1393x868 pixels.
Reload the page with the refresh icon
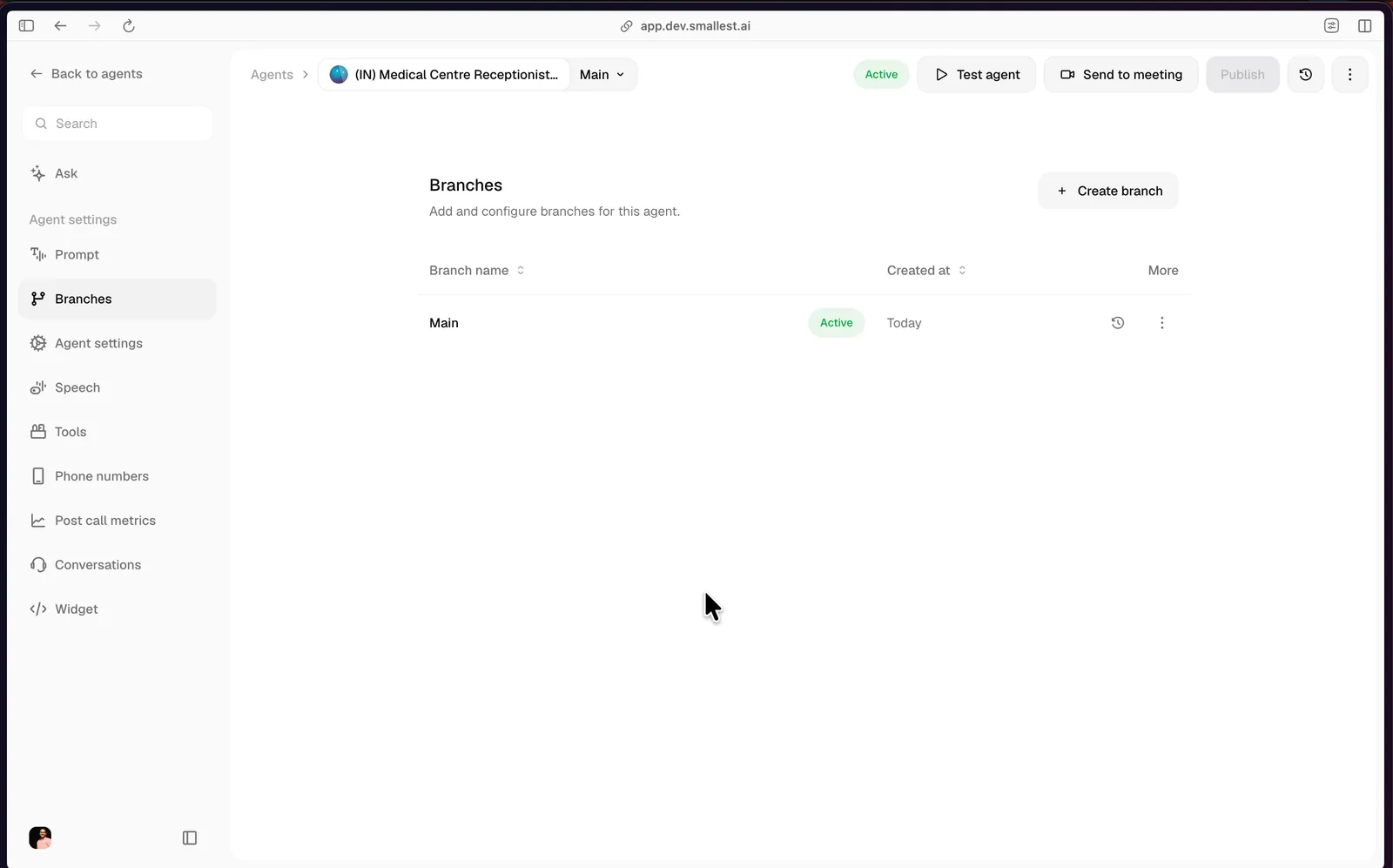tap(129, 26)
